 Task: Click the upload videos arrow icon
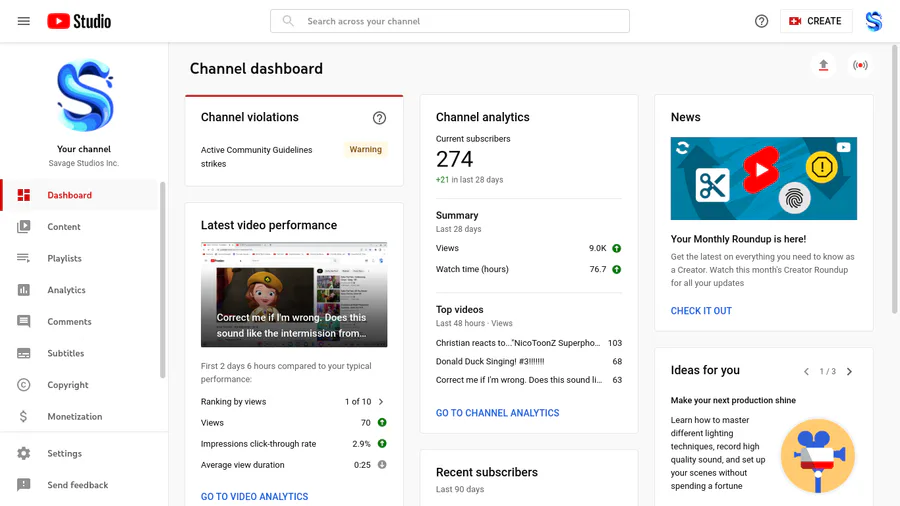point(823,66)
